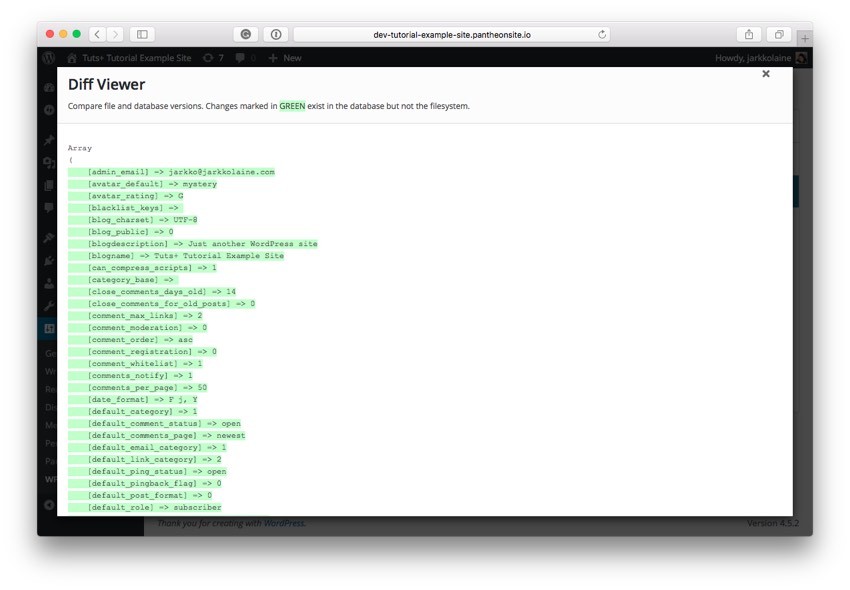Viewport: 850px width, 590px height.
Task: Select the default_pingback_flag line
Action: (x=145, y=482)
